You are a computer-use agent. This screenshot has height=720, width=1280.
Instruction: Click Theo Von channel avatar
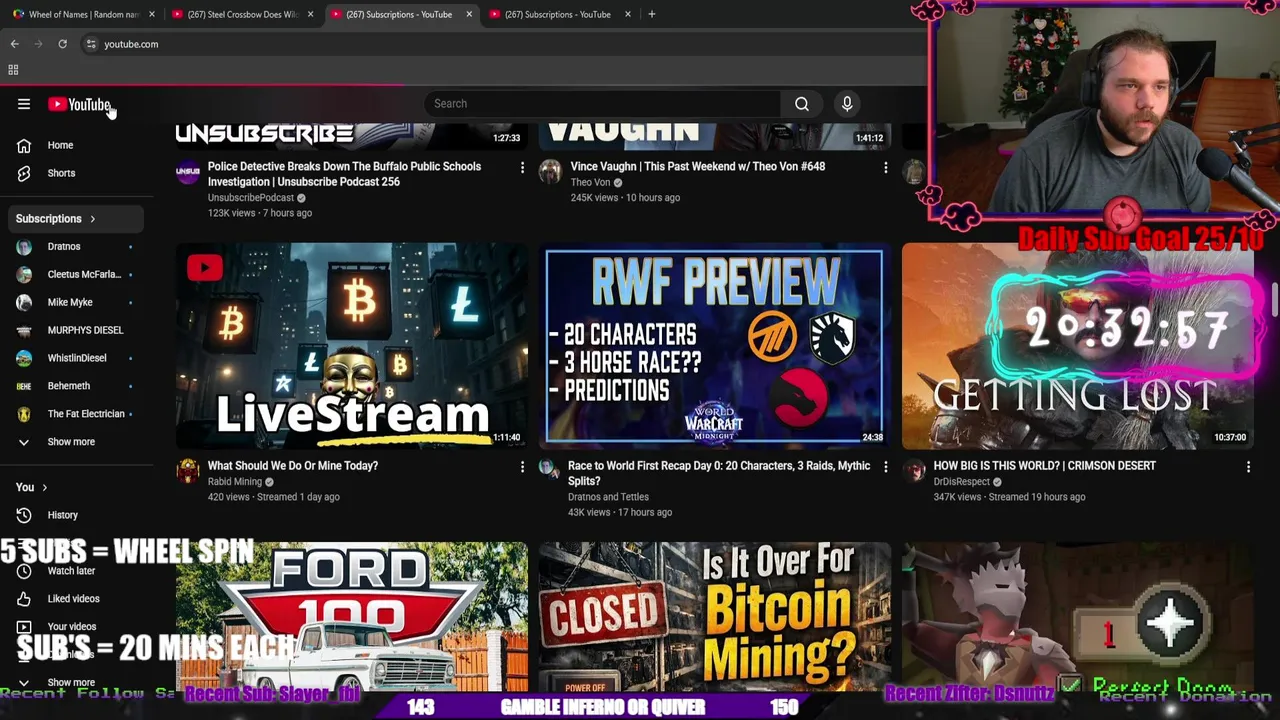tap(550, 172)
